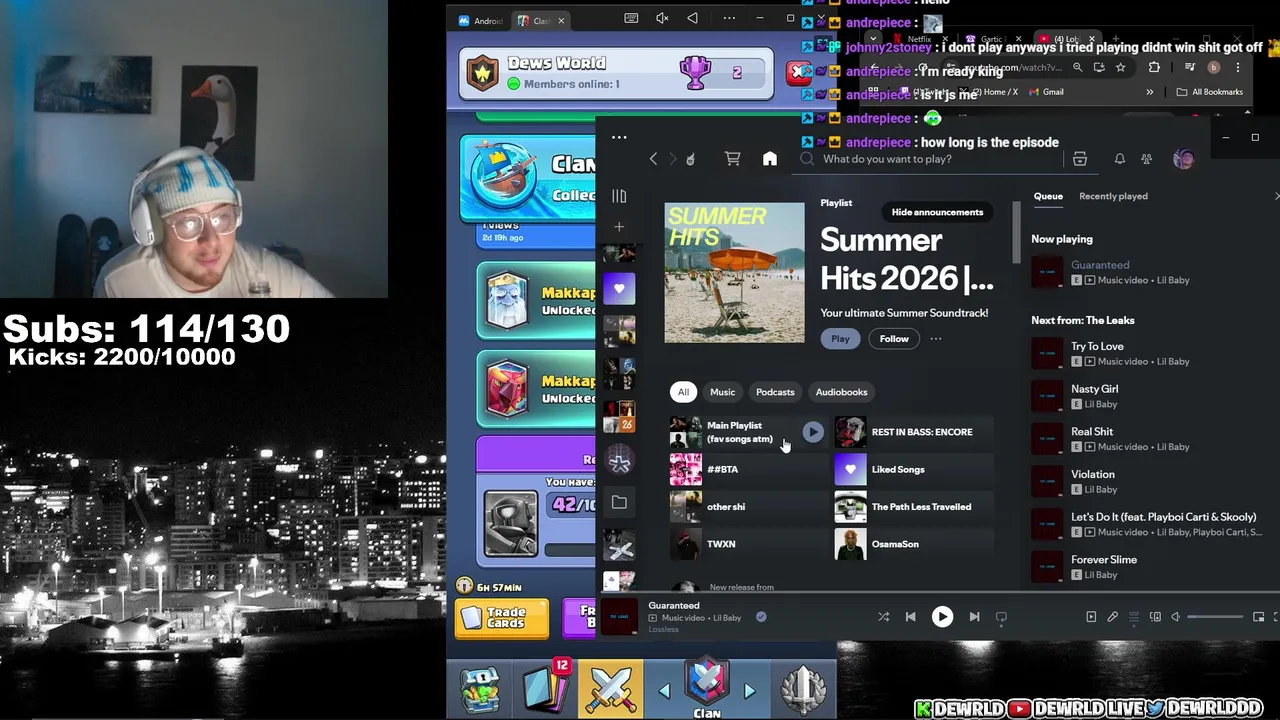Select the All filter chip
This screenshot has height=720, width=1280.
[683, 392]
